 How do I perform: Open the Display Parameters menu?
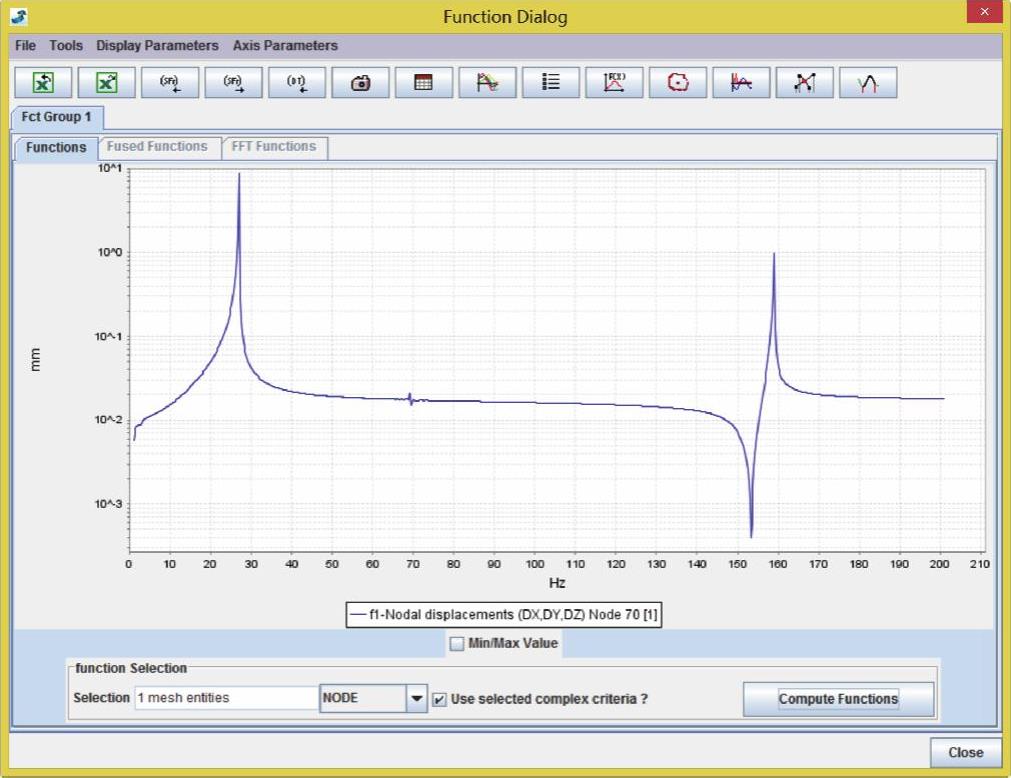157,46
